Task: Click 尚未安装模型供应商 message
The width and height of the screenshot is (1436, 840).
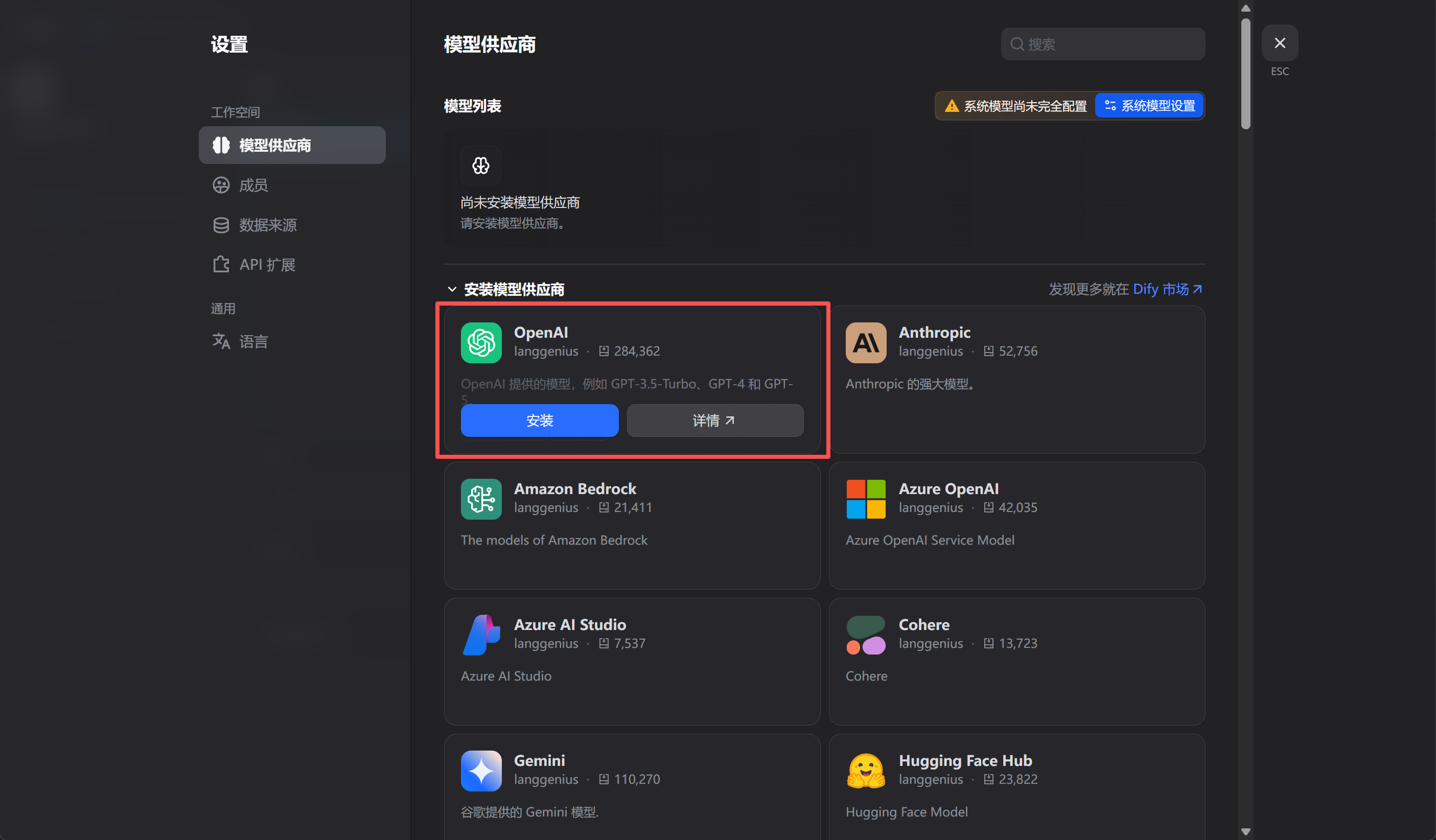Action: (520, 202)
